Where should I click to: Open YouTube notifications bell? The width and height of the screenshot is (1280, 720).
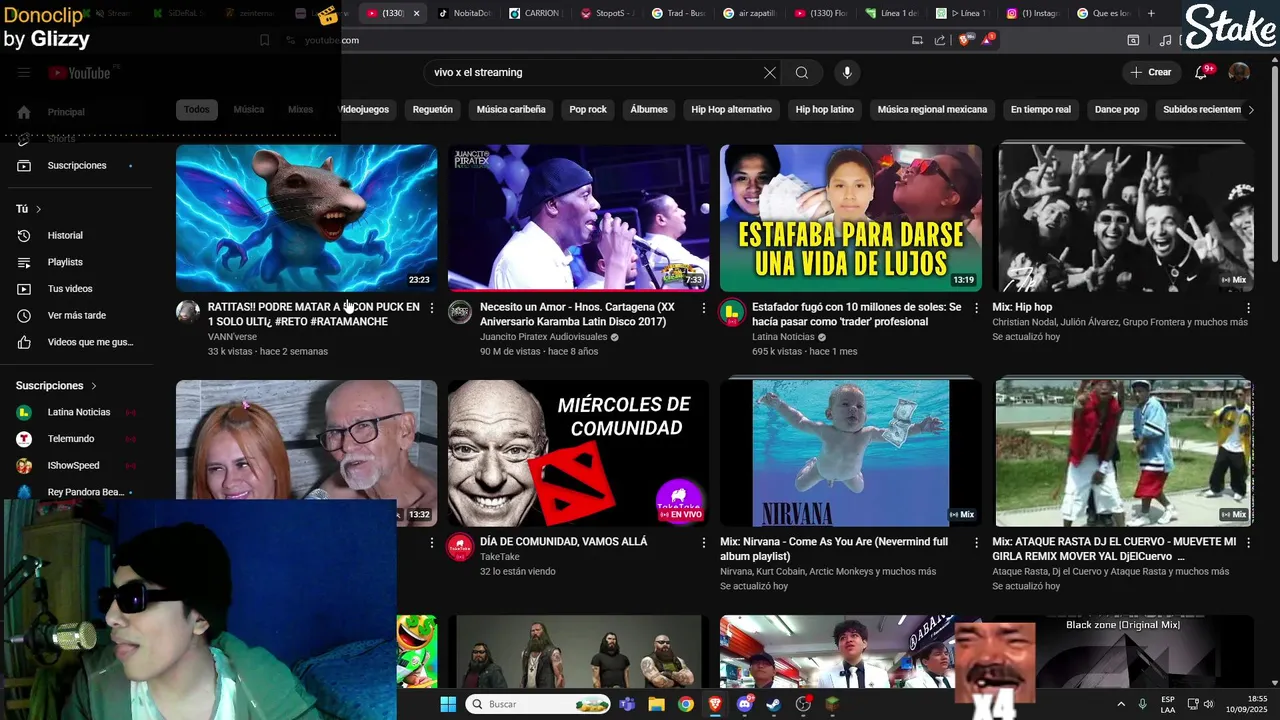pyautogui.click(x=1203, y=72)
